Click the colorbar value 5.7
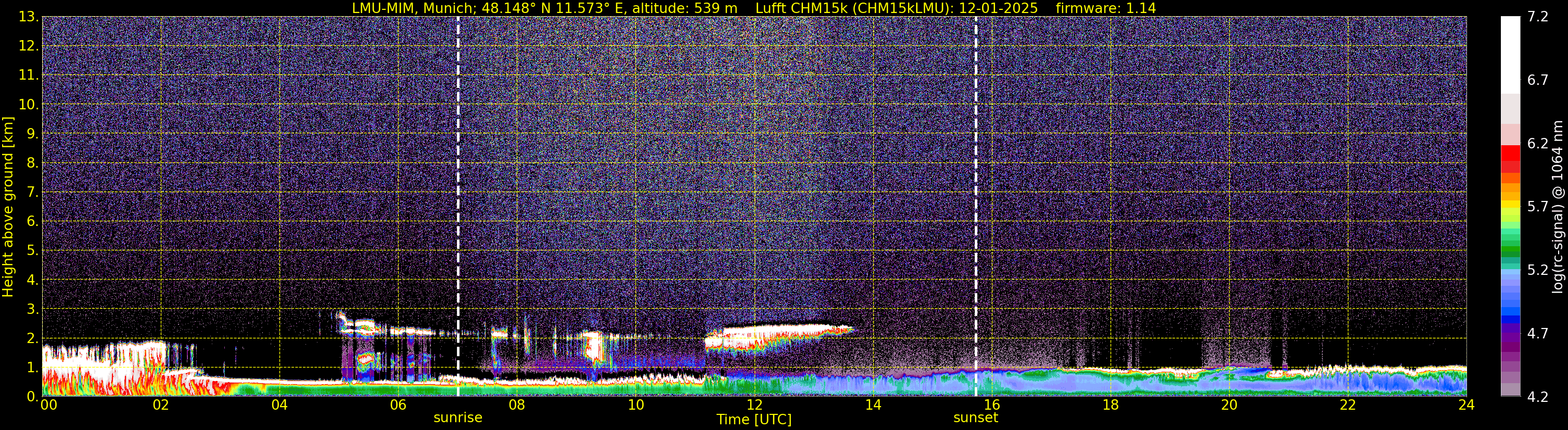The width and height of the screenshot is (1568, 430). [1538, 207]
